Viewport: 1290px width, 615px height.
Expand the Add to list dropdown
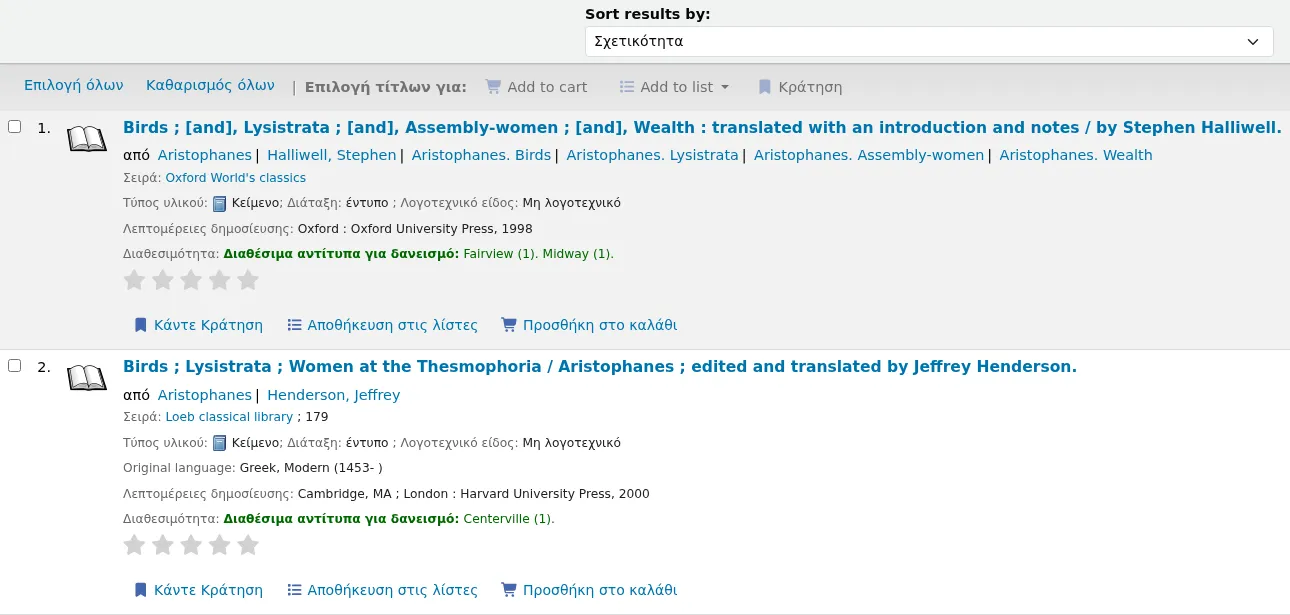click(x=674, y=87)
